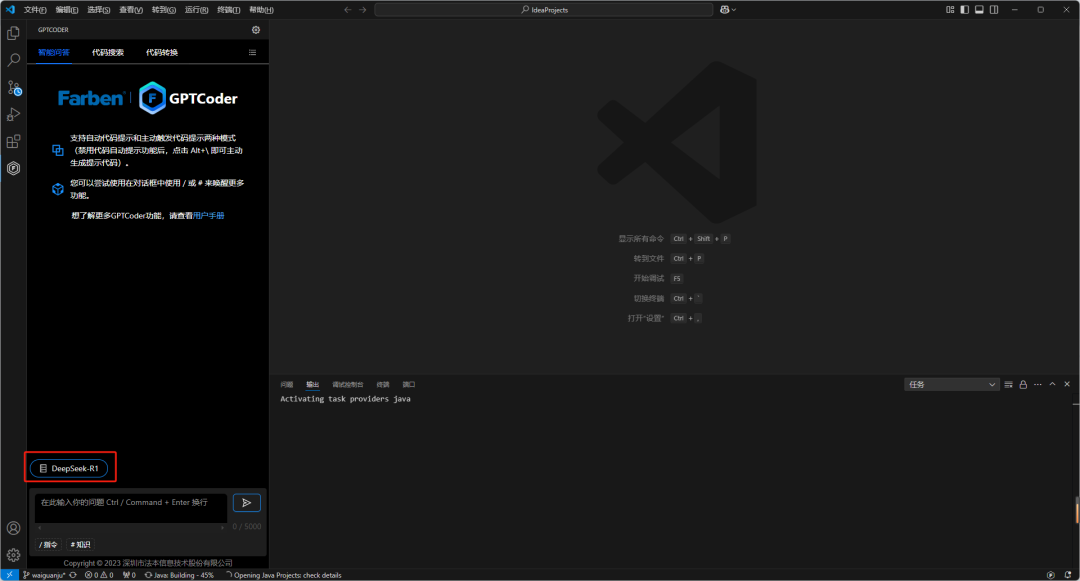
Task: Open the Explorer view in activity bar
Action: [14, 33]
